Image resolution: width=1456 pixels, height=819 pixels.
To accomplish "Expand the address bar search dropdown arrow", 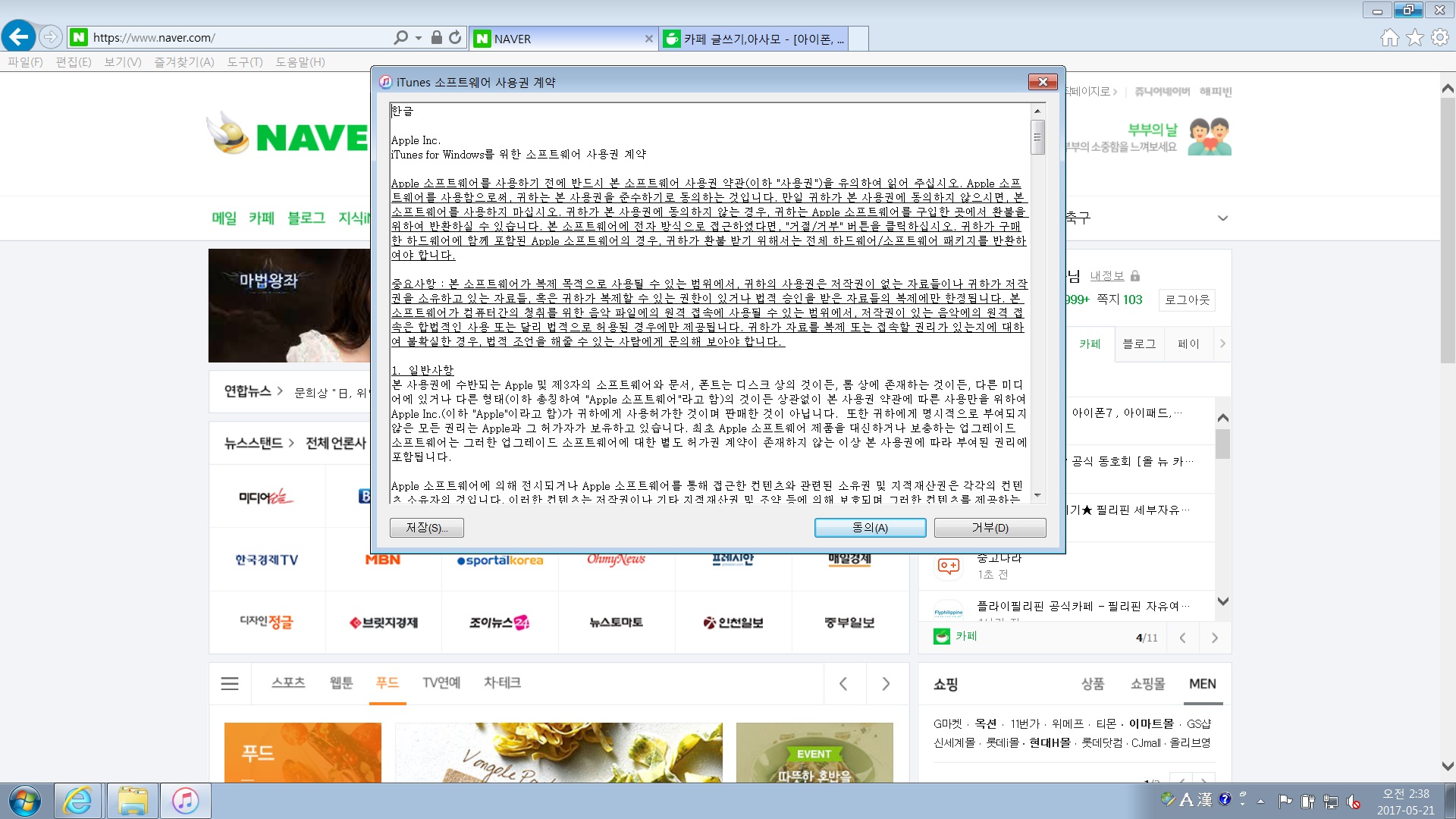I will (419, 38).
